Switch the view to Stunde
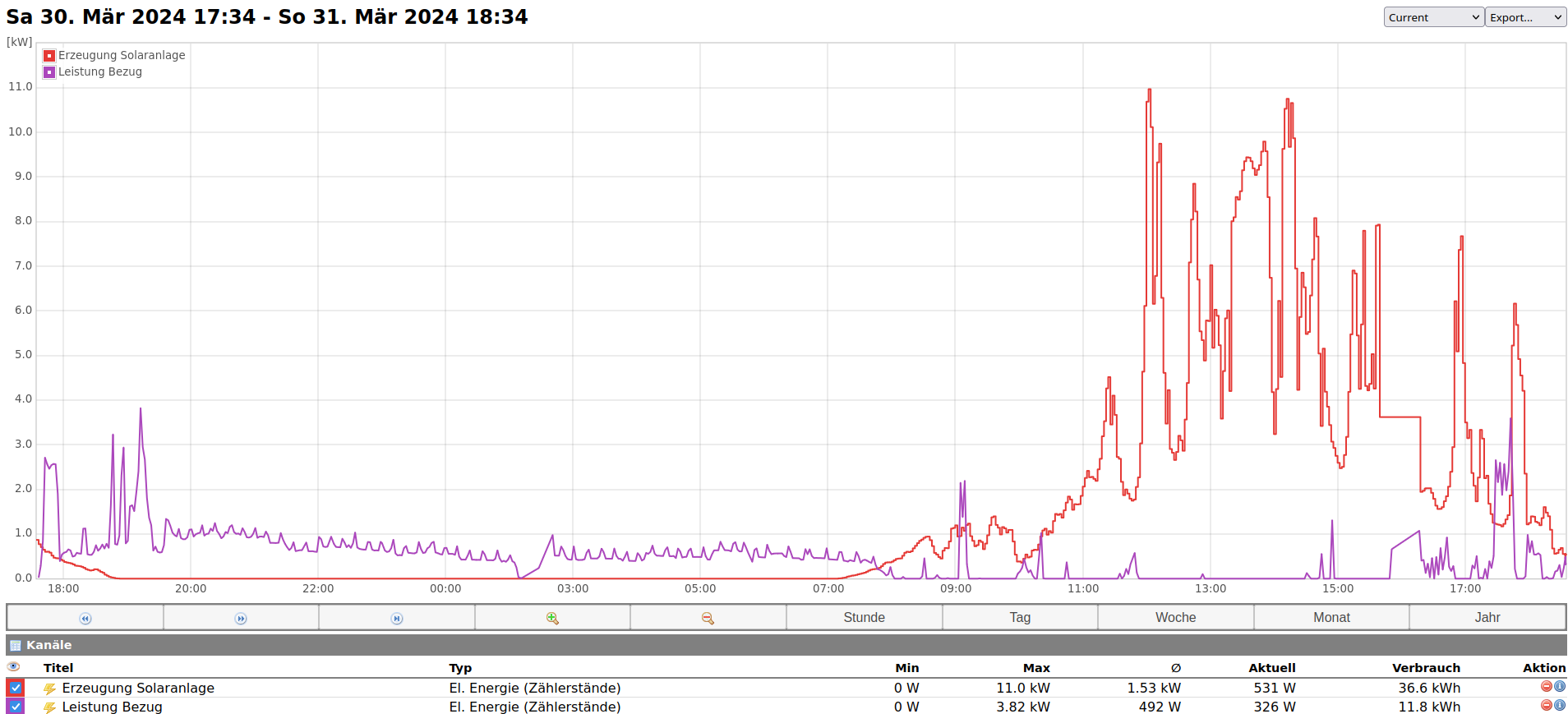Image resolution: width=1568 pixels, height=714 pixels. 864,618
